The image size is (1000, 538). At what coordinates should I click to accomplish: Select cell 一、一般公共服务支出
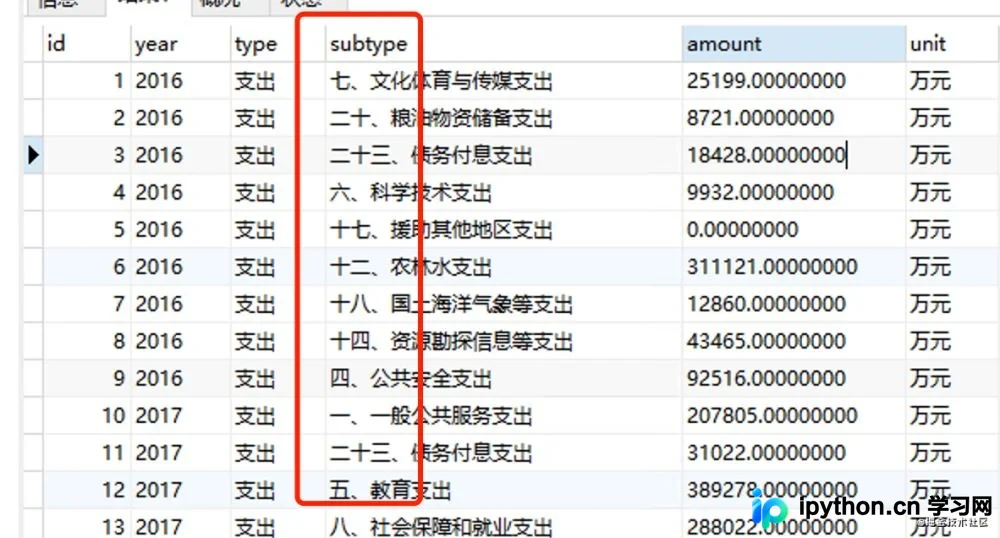[504, 416]
